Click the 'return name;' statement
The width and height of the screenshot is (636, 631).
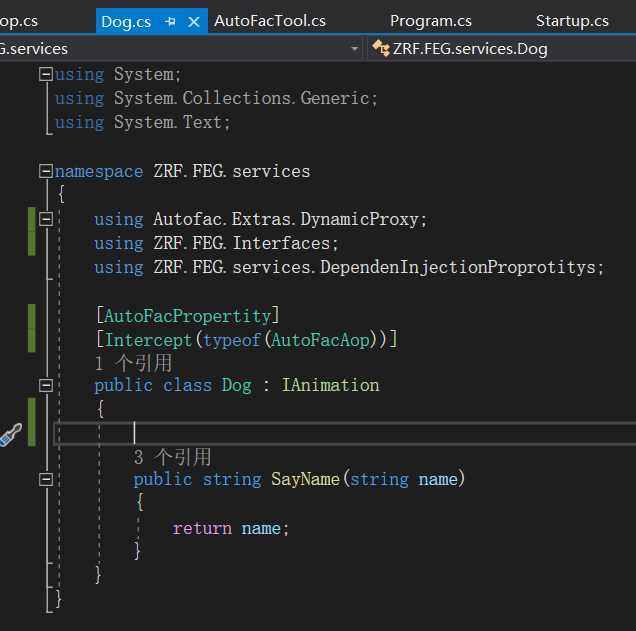pyautogui.click(x=230, y=528)
